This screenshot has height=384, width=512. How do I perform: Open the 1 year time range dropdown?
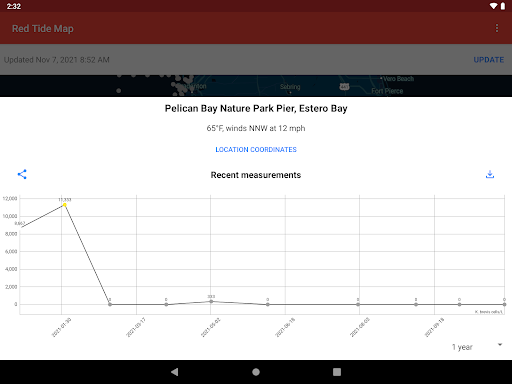[477, 347]
